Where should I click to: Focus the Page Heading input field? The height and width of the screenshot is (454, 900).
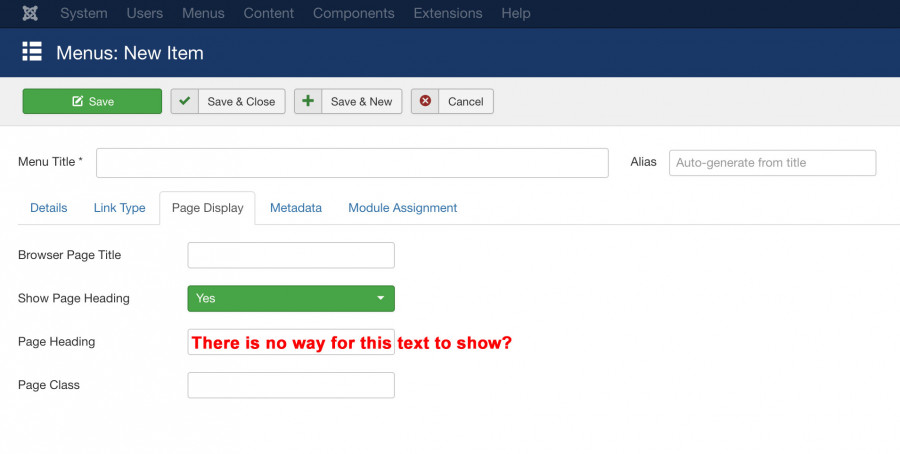pyautogui.click(x=291, y=342)
